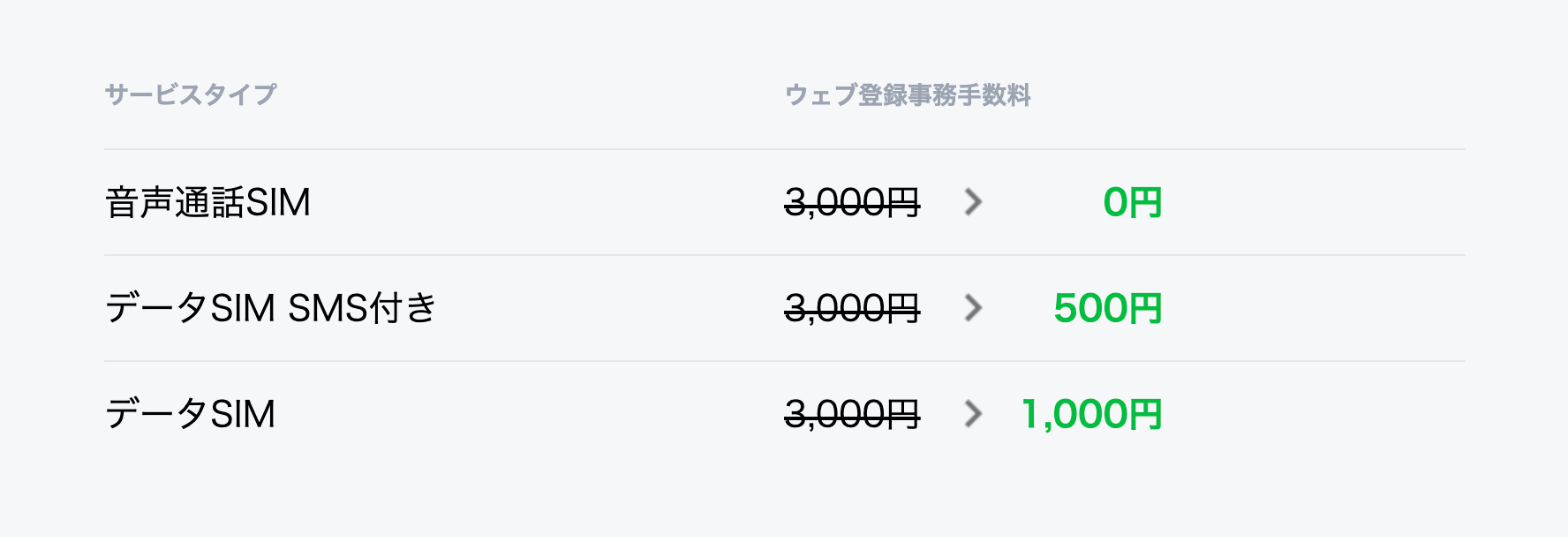This screenshot has width=1568, height=542.
Task: Select the データSIM service type label
Action: click(x=191, y=413)
